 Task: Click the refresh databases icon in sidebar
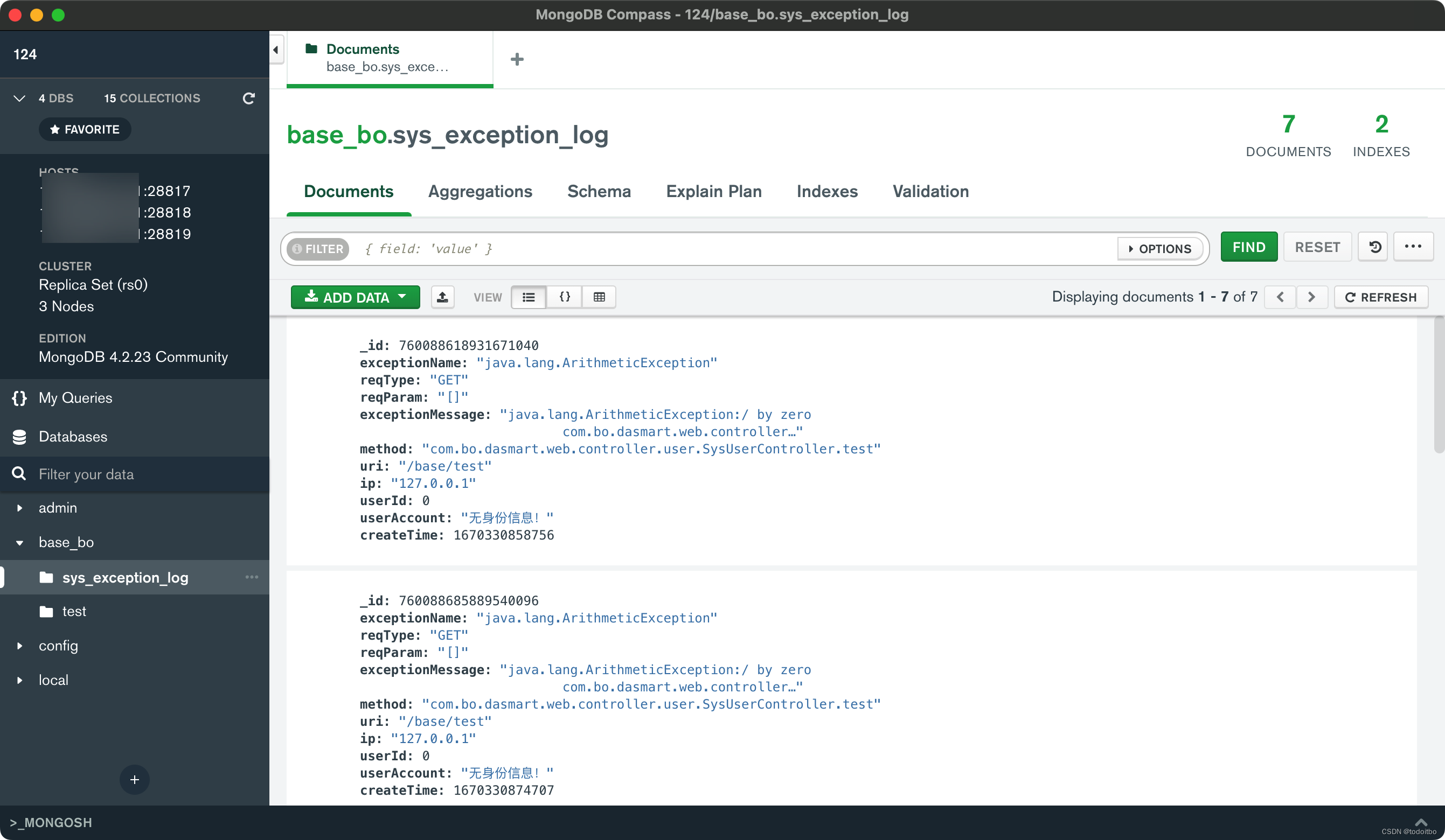248,99
